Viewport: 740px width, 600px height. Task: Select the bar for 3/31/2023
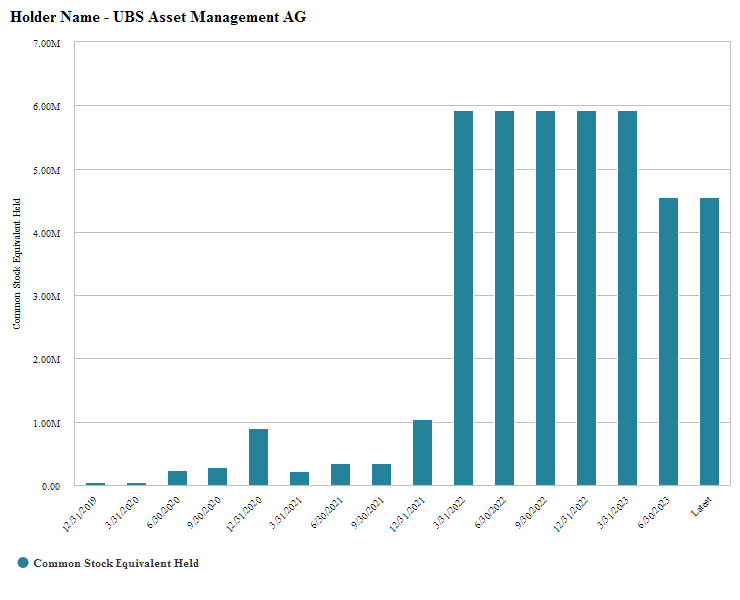point(628,298)
